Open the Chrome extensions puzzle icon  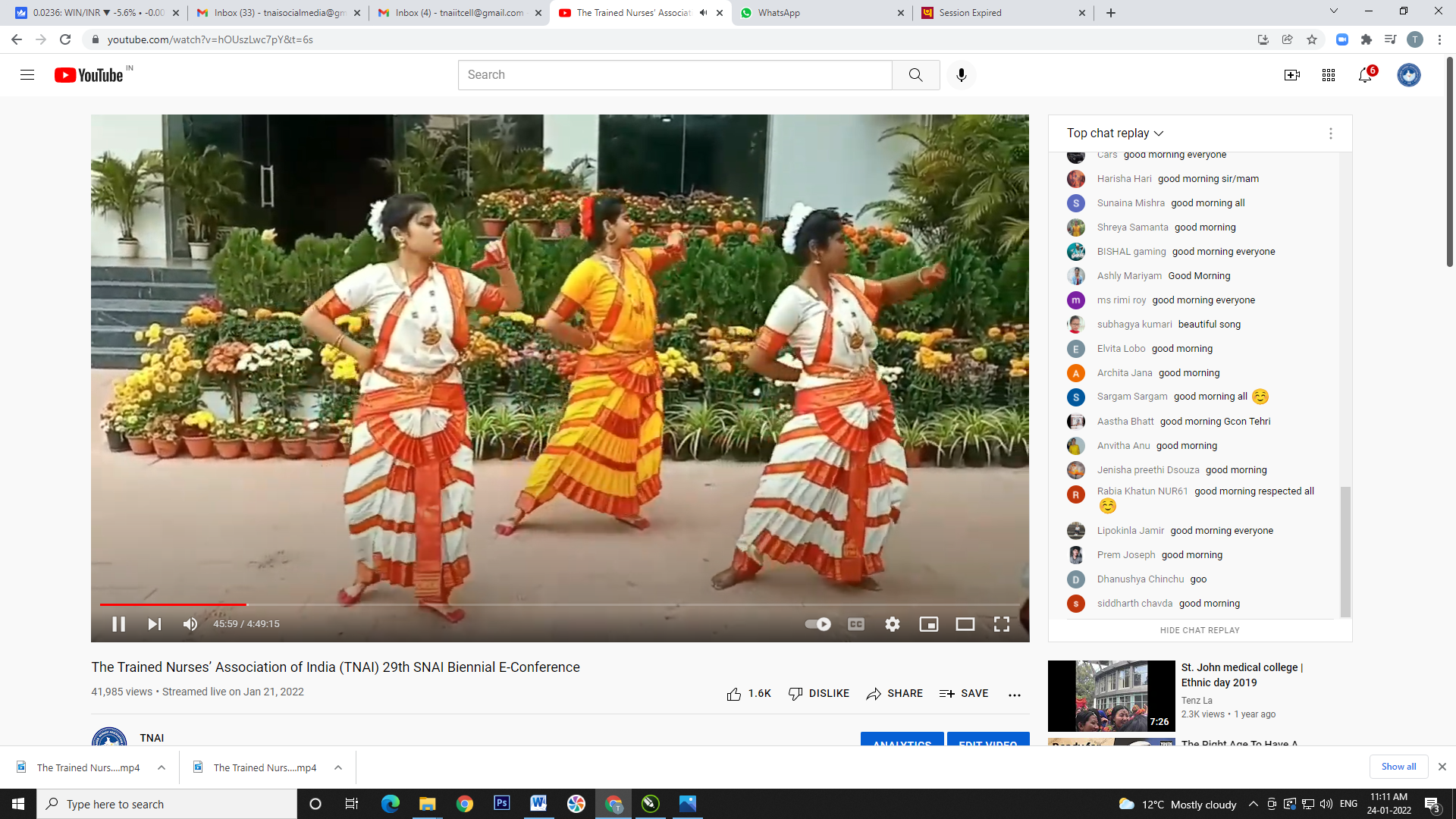tap(1367, 39)
